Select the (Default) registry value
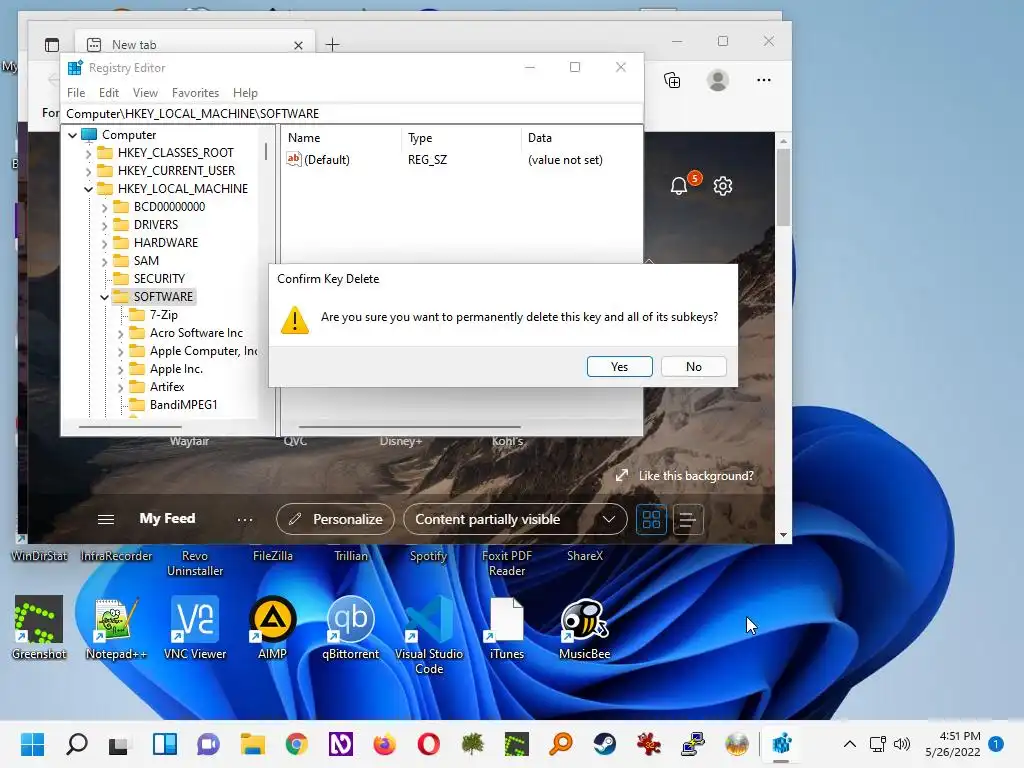Image resolution: width=1024 pixels, height=768 pixels. (x=327, y=160)
